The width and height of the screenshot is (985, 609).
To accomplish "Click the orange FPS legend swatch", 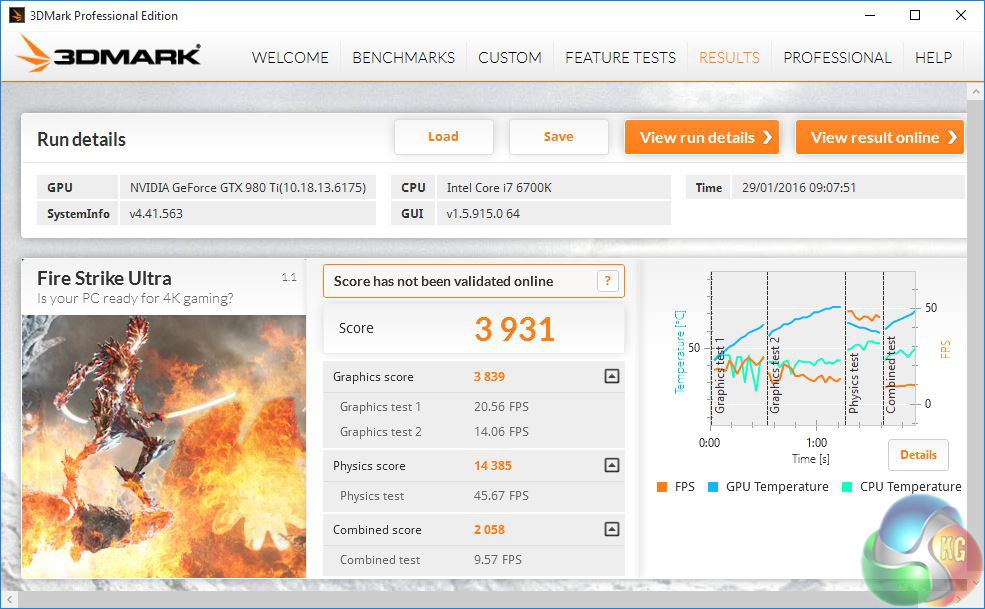I will pos(662,487).
